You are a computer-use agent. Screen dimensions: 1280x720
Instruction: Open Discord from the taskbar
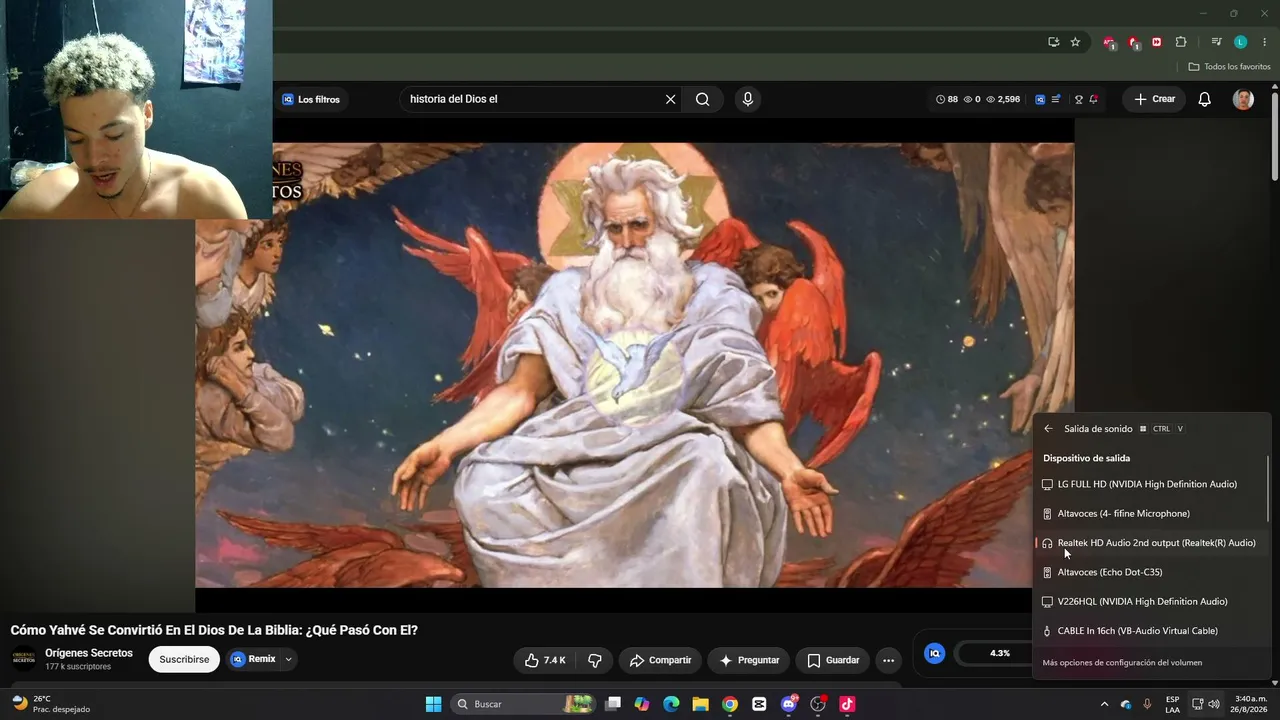click(789, 704)
